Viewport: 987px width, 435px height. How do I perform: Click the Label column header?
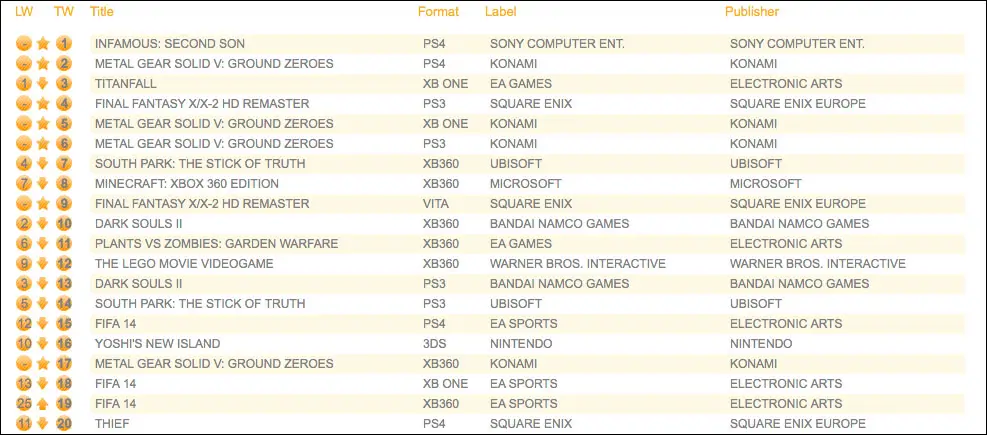[x=500, y=12]
